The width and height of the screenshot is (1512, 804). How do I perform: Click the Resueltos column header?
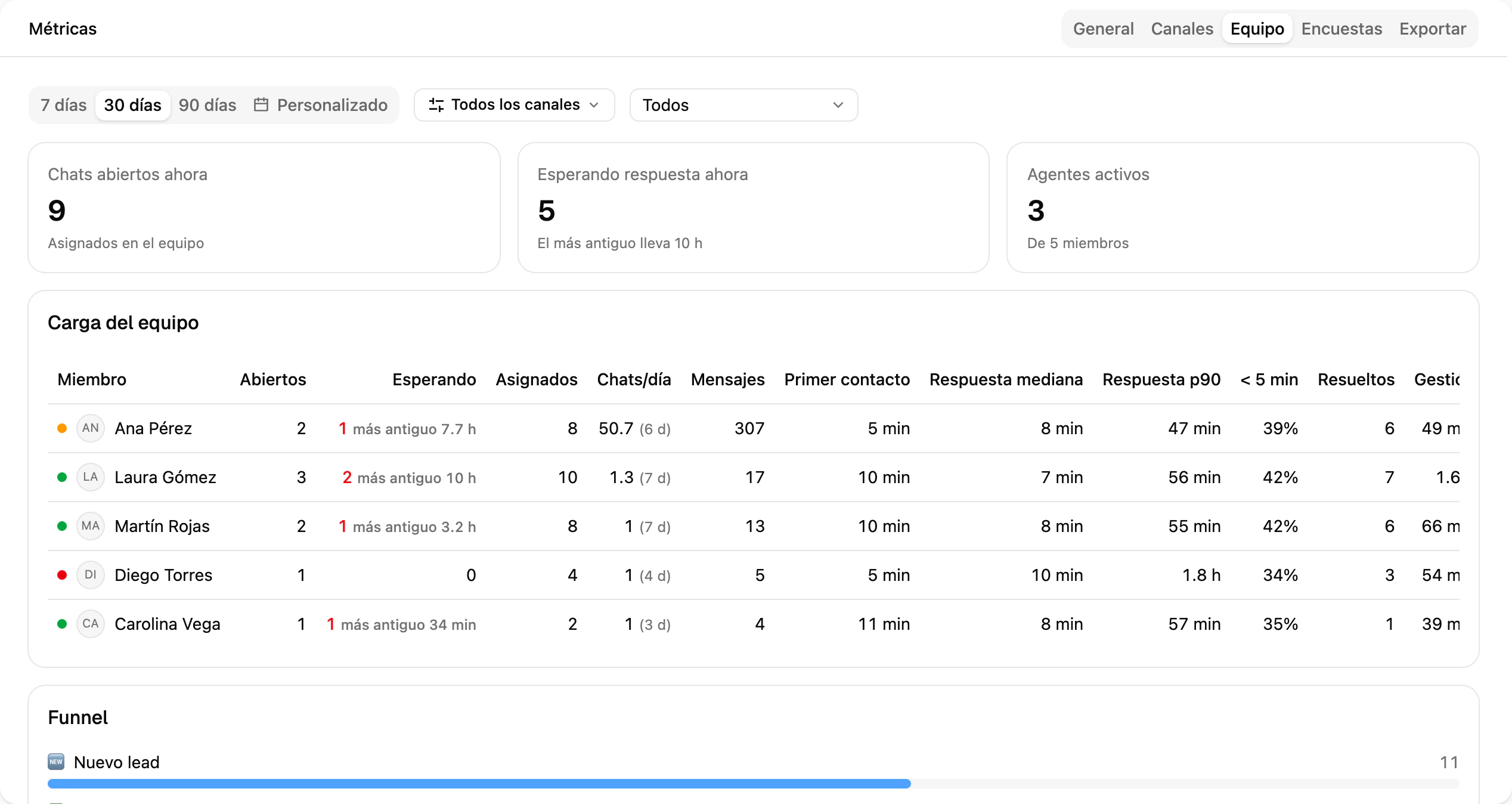tap(1356, 379)
